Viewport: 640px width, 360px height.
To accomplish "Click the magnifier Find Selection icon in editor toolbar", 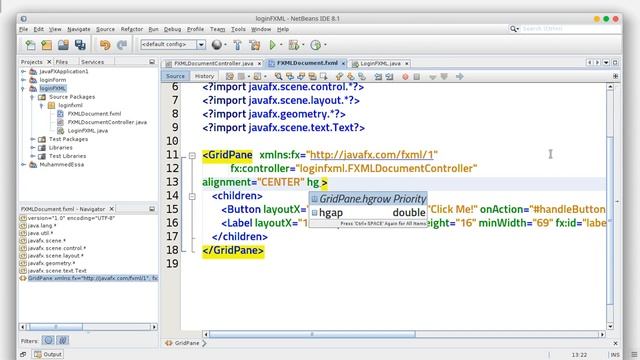I will click(x=278, y=76).
